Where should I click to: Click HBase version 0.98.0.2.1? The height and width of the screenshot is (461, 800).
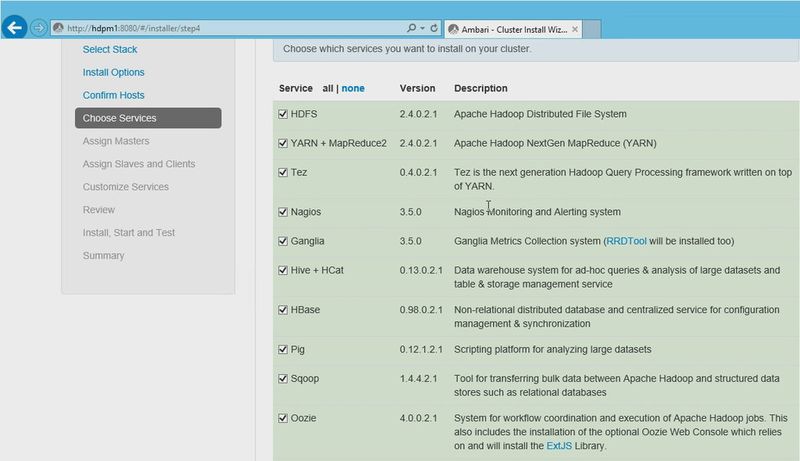[421, 310]
